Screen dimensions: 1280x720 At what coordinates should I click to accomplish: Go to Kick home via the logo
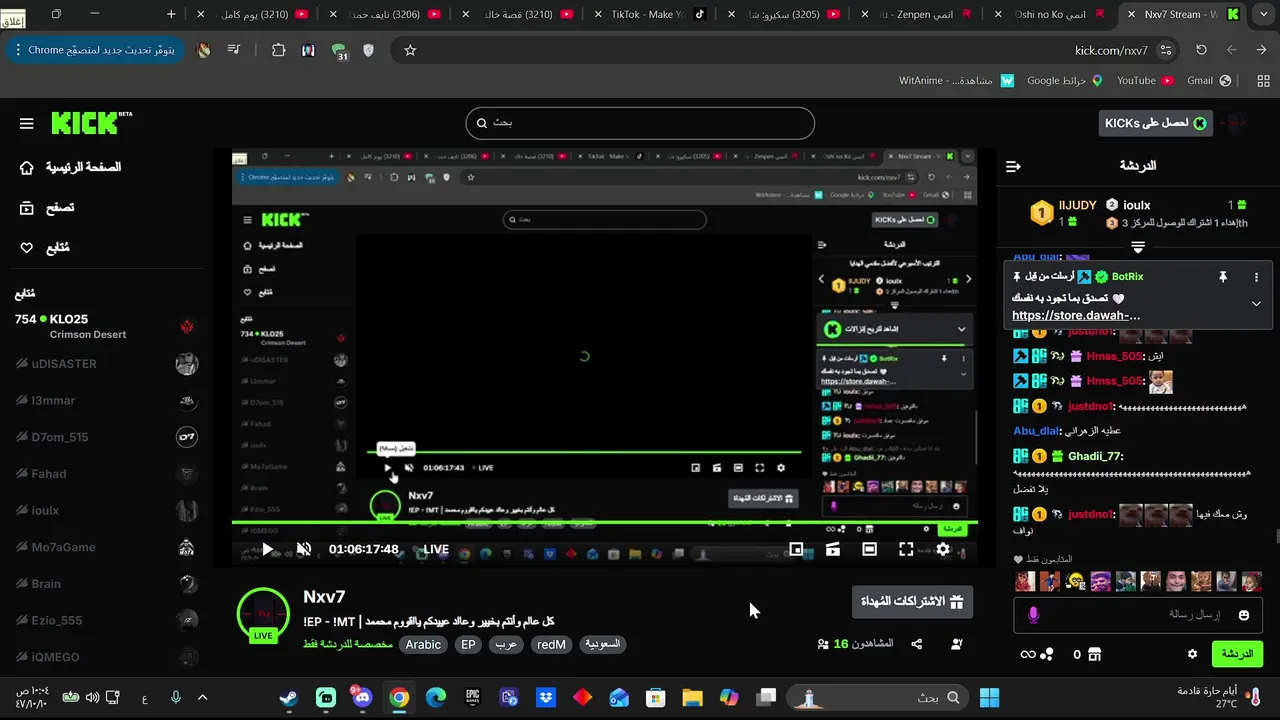point(90,123)
